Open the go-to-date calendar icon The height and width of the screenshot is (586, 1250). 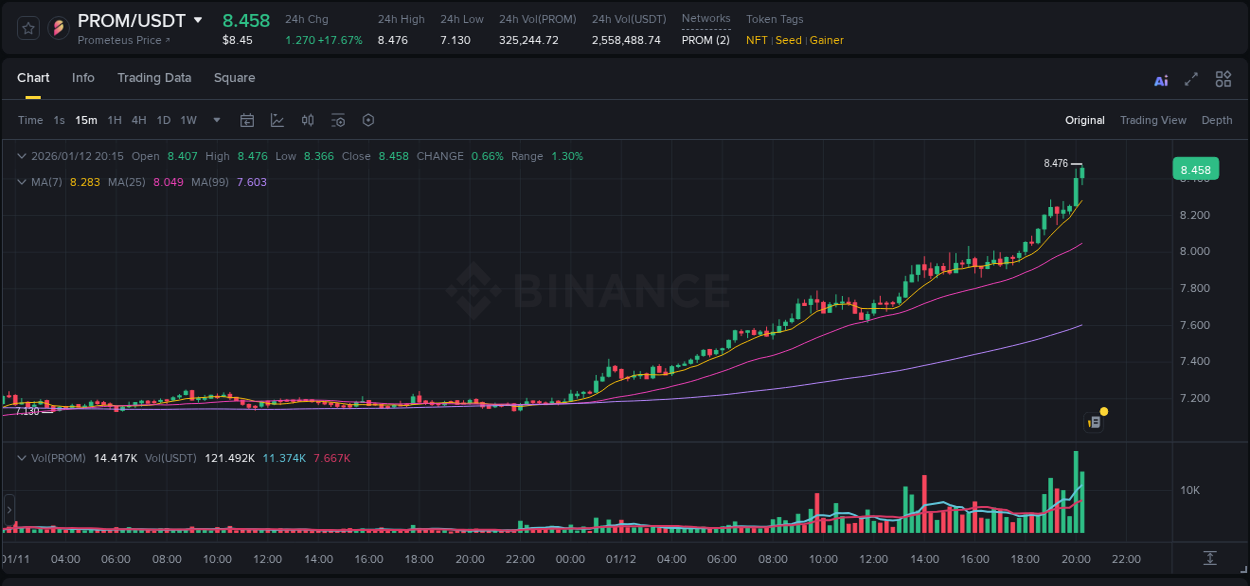point(247,120)
